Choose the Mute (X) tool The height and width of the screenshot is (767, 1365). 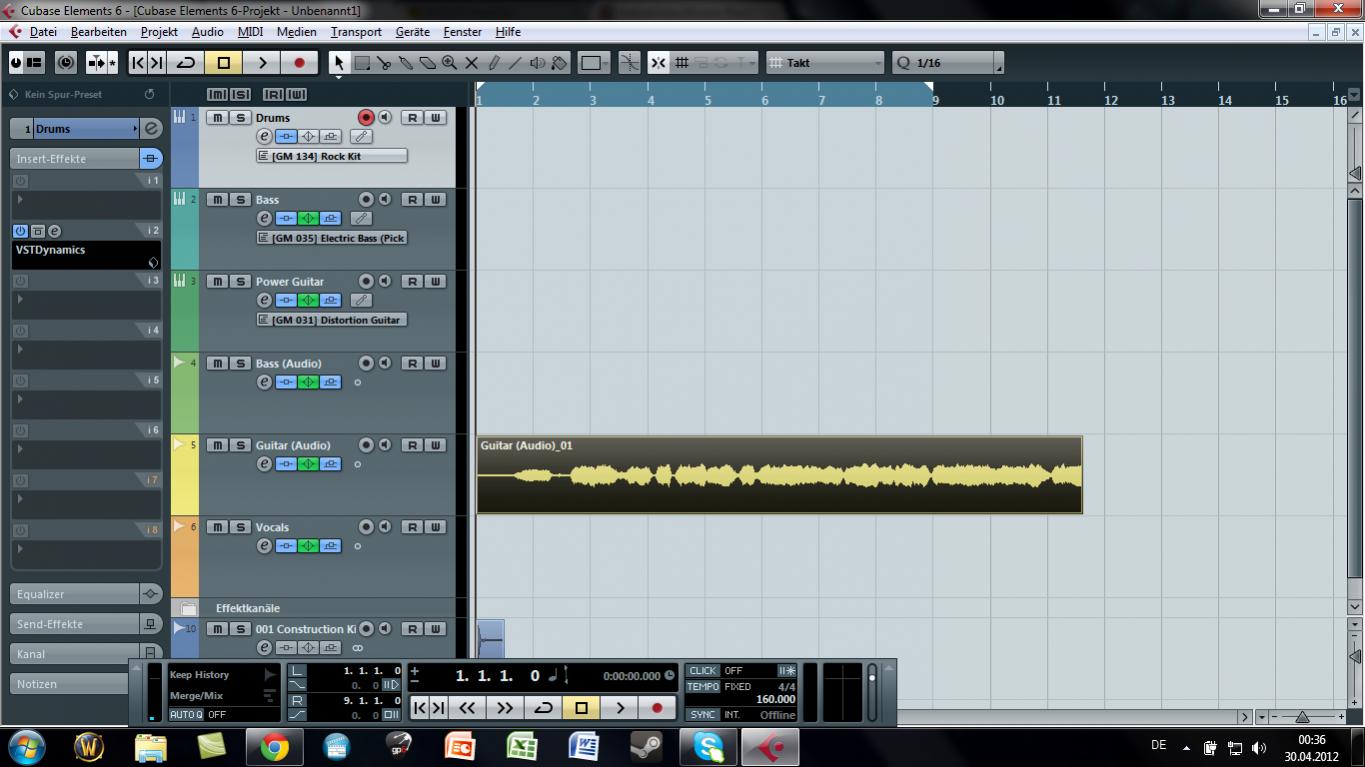pos(472,63)
